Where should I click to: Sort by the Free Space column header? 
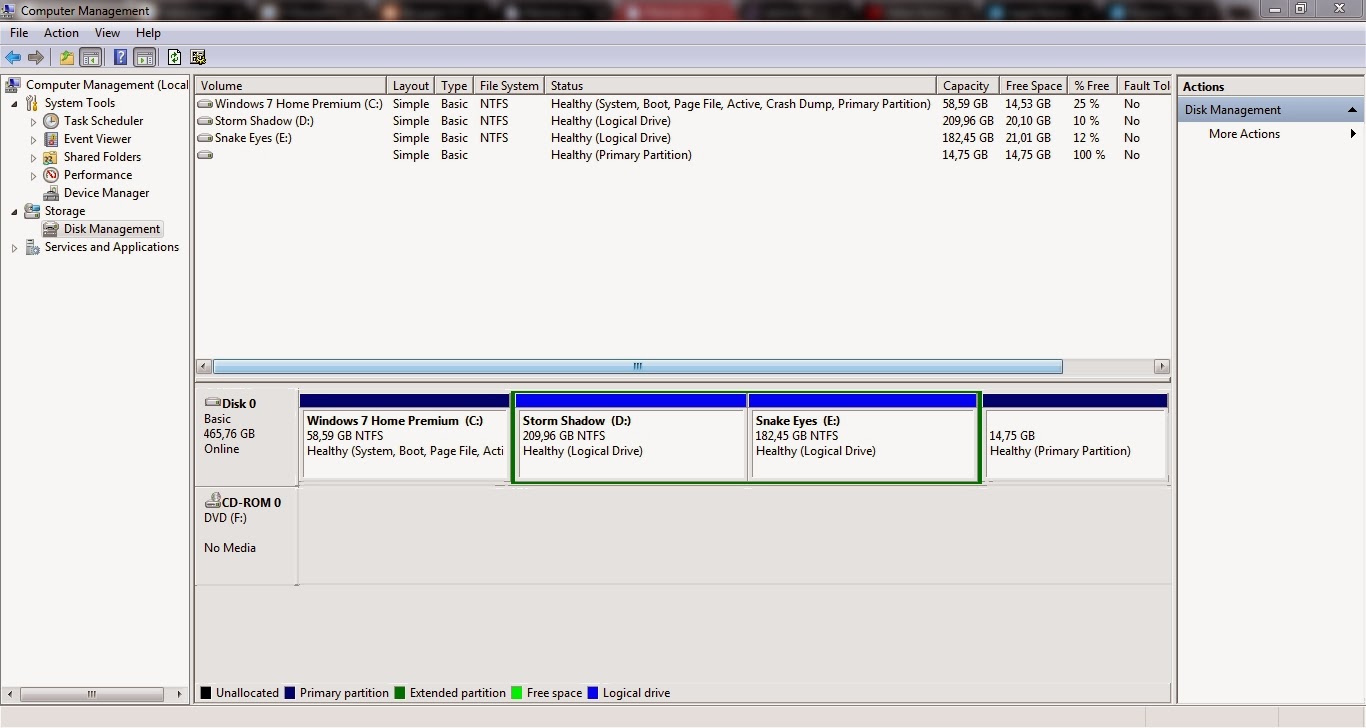(1033, 86)
